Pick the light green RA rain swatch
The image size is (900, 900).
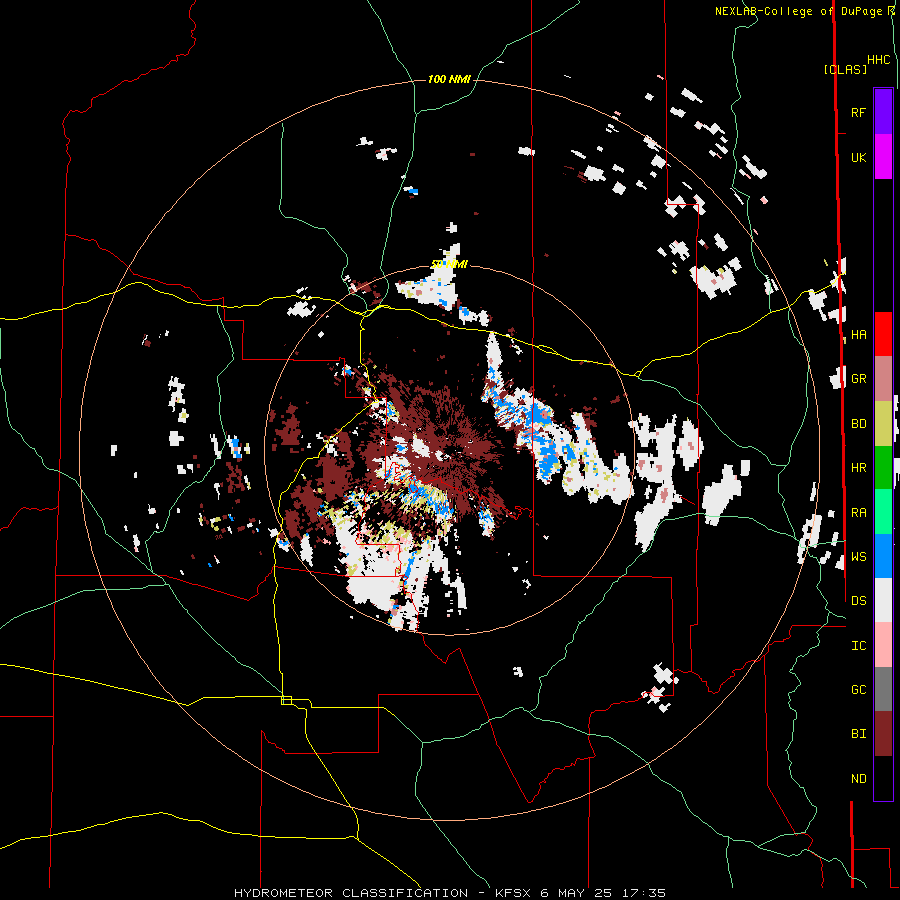(x=883, y=512)
